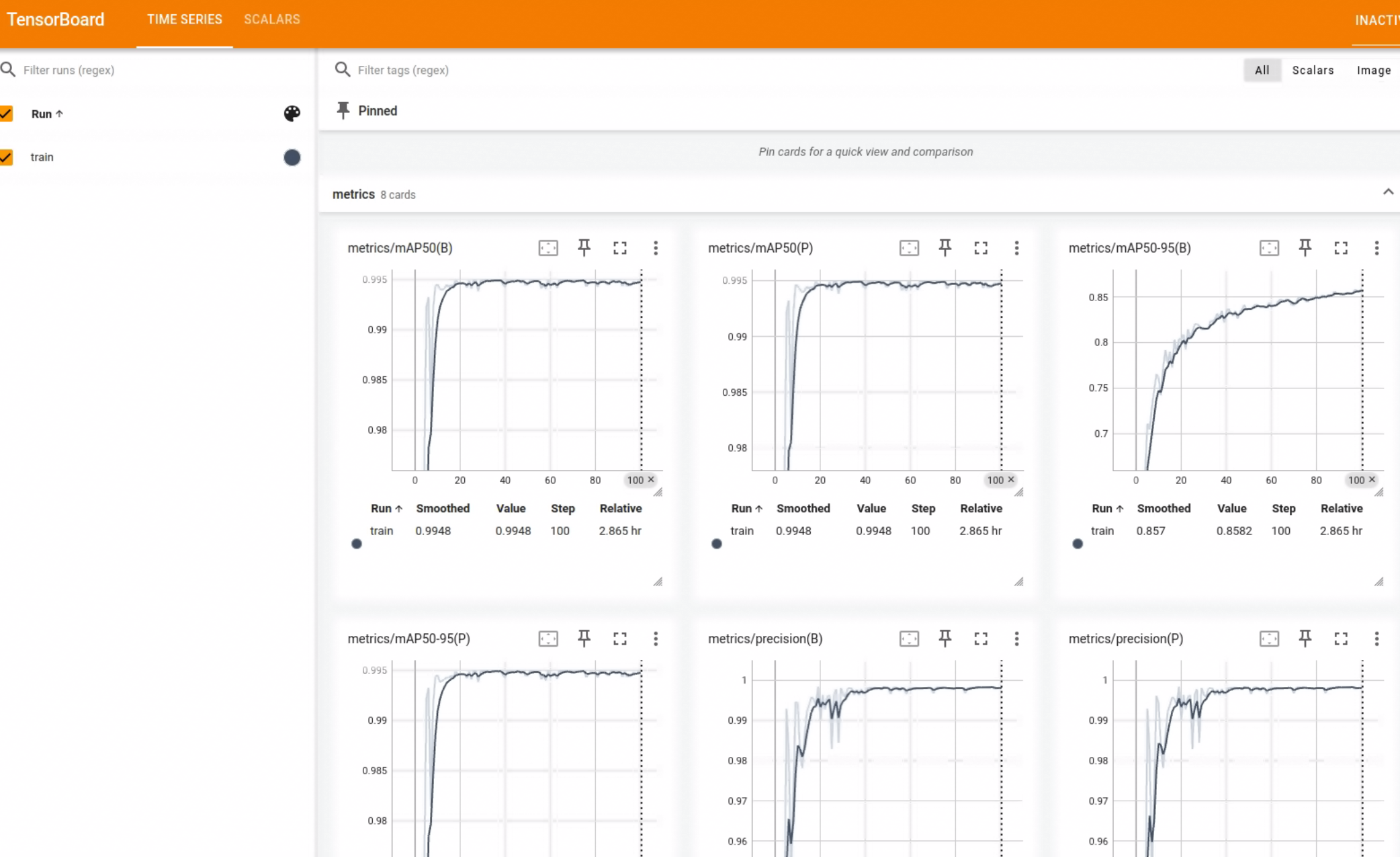Select the TIME SERIES tab
1400x857 pixels.
coord(184,19)
